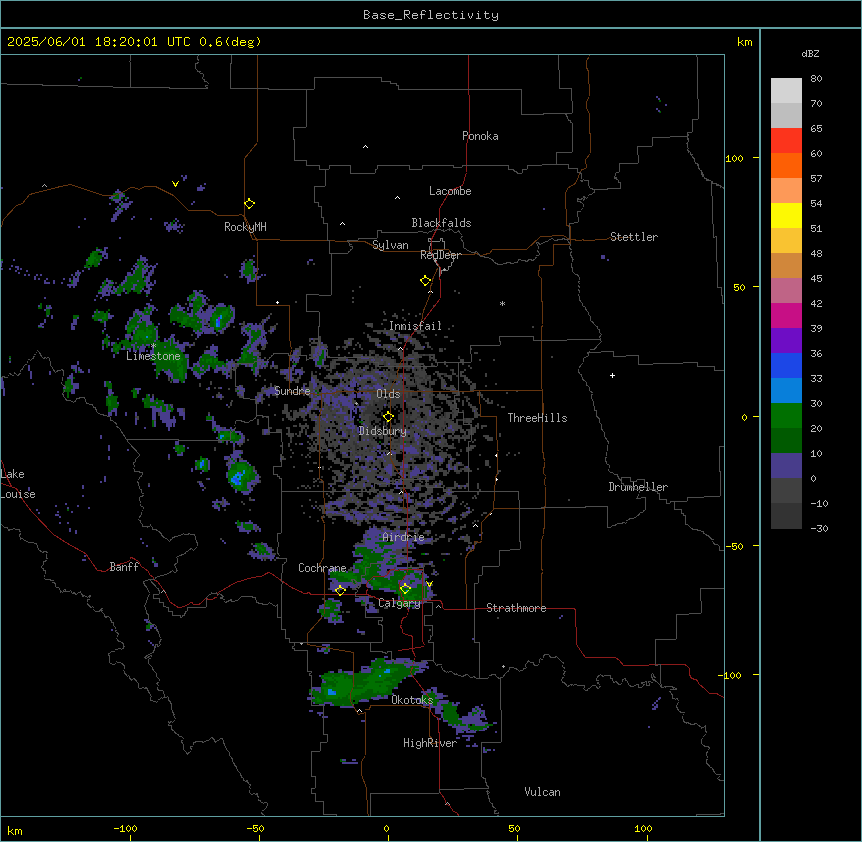The image size is (862, 842).
Task: Click the Vulcan label
Action: click(x=542, y=792)
